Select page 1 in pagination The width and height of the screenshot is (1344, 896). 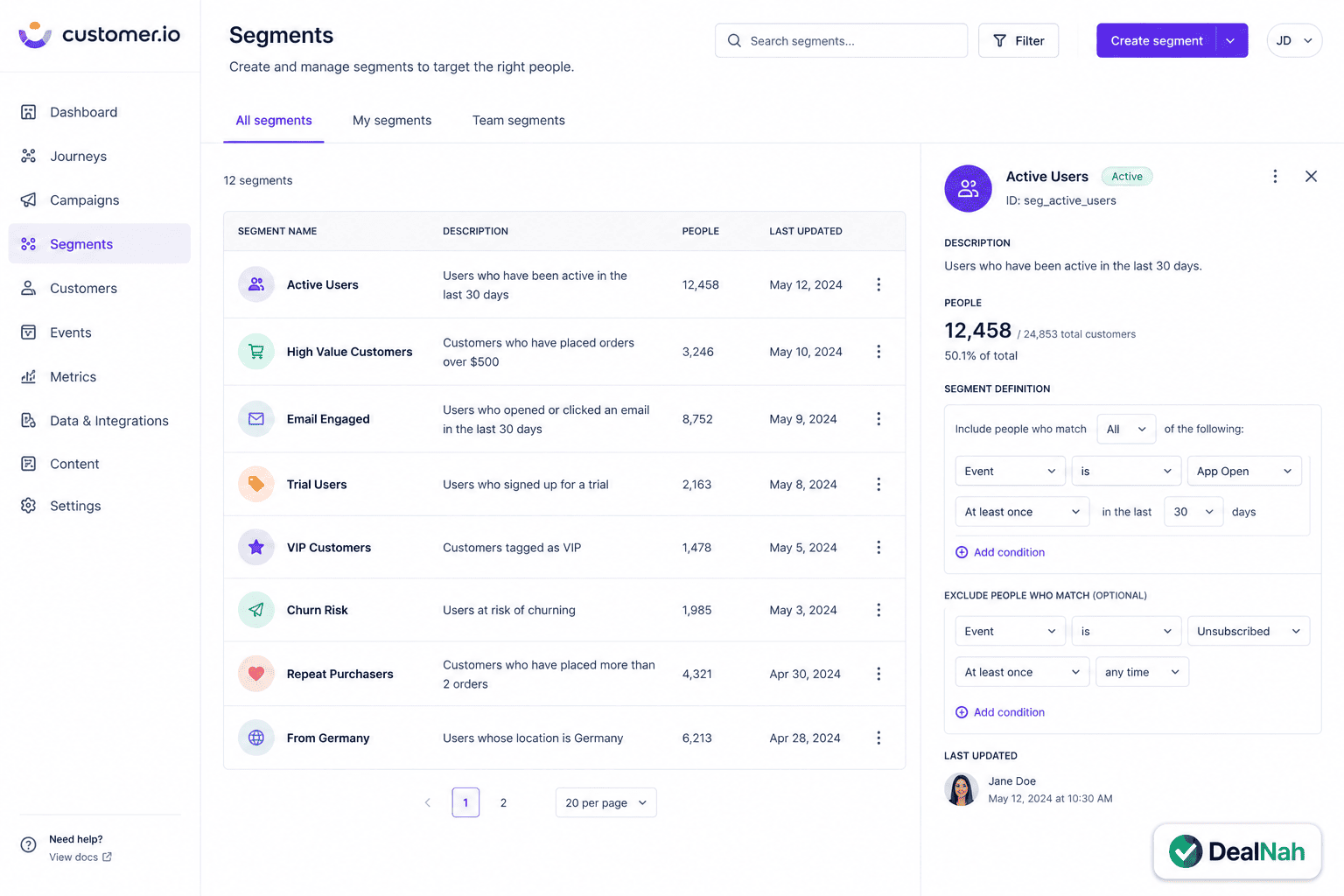pos(465,802)
